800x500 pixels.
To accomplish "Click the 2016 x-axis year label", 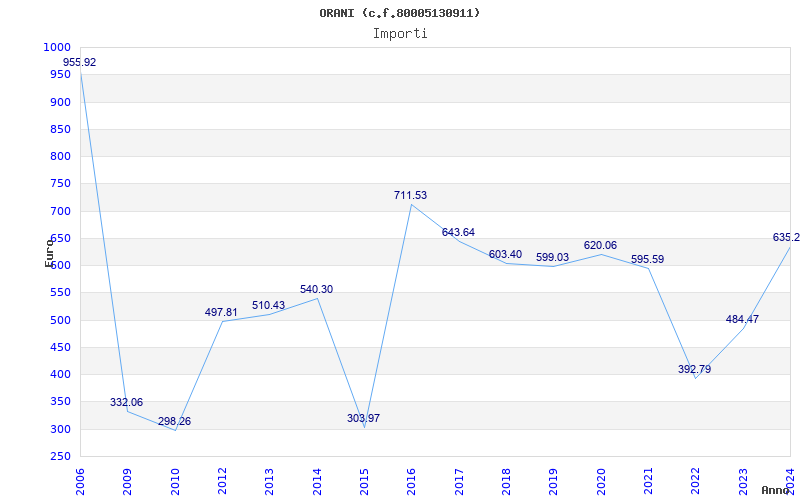I will pos(412,482).
